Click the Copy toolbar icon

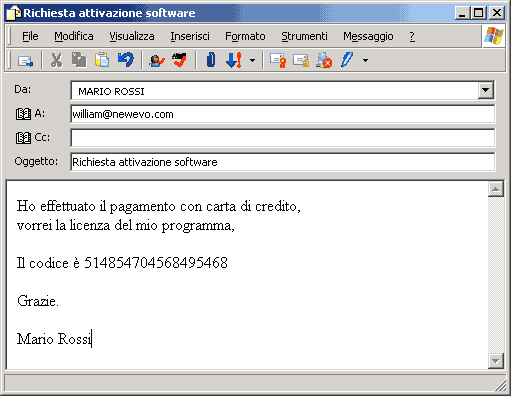[79, 60]
